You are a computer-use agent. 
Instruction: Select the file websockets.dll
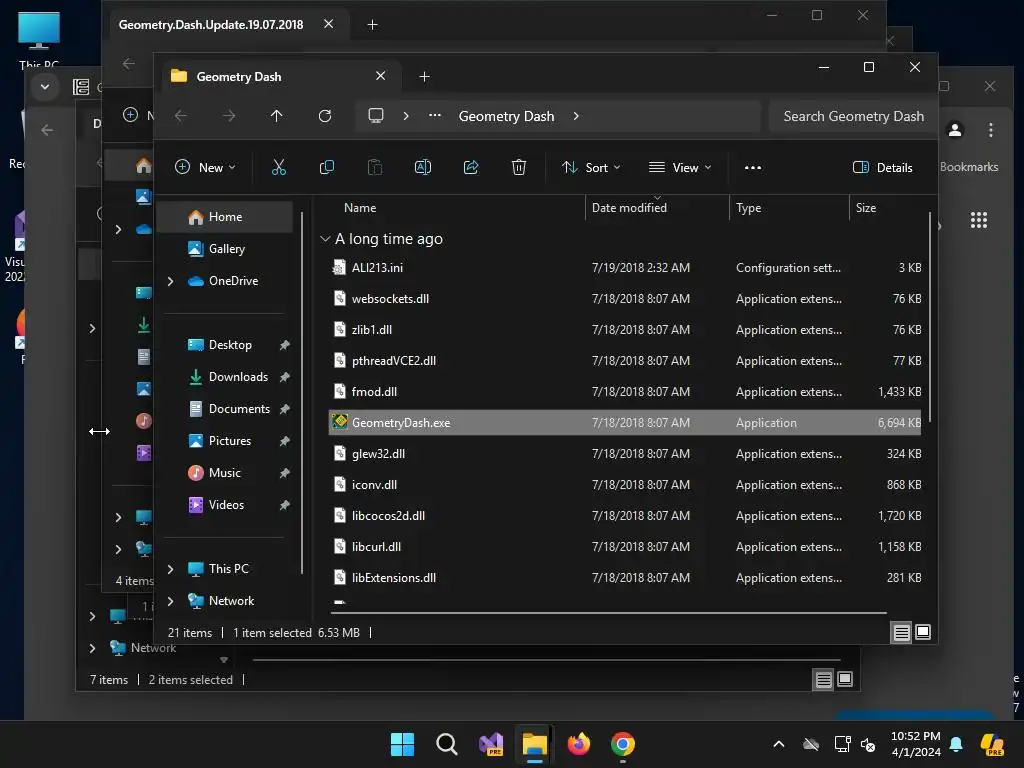tap(626, 299)
